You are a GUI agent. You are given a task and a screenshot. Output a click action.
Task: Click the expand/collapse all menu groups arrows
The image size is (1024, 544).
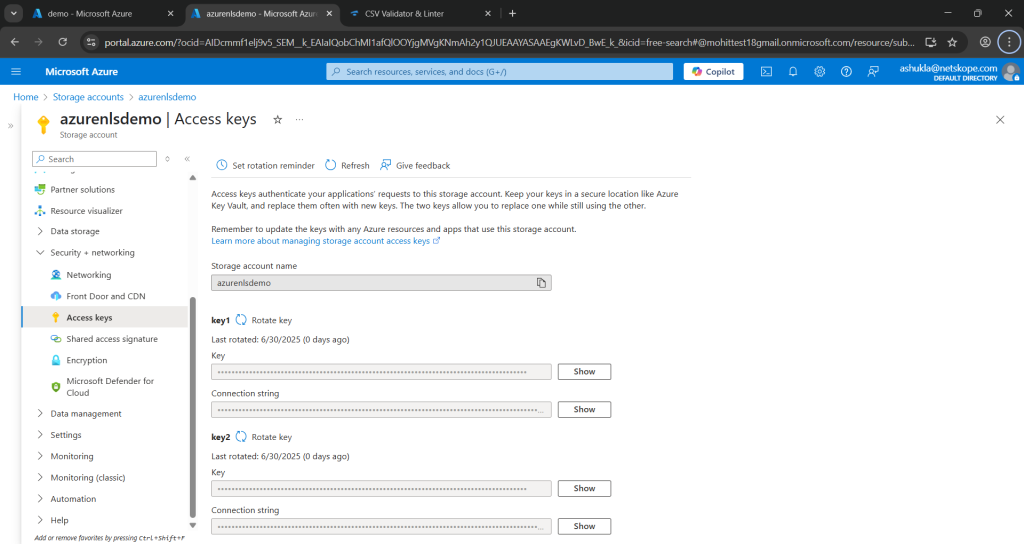(x=168, y=159)
